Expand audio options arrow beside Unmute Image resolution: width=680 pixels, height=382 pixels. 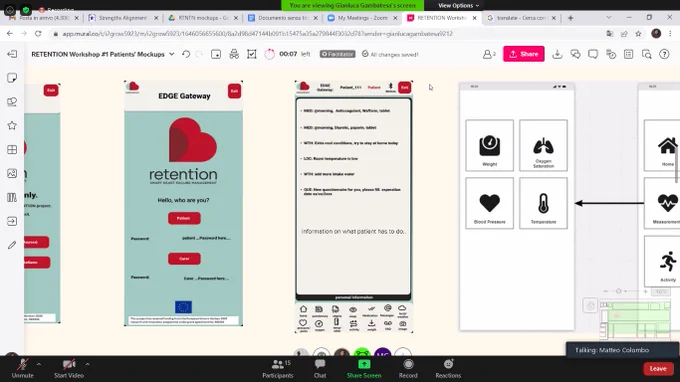pyautogui.click(x=39, y=364)
